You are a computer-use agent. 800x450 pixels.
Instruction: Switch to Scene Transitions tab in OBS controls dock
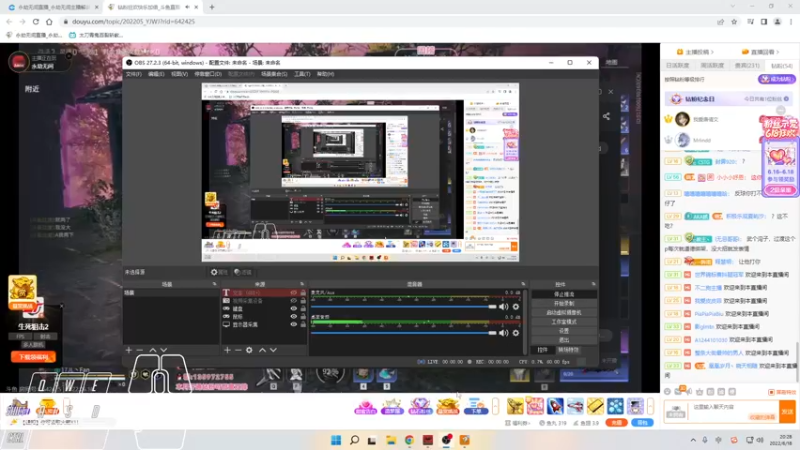tap(568, 350)
